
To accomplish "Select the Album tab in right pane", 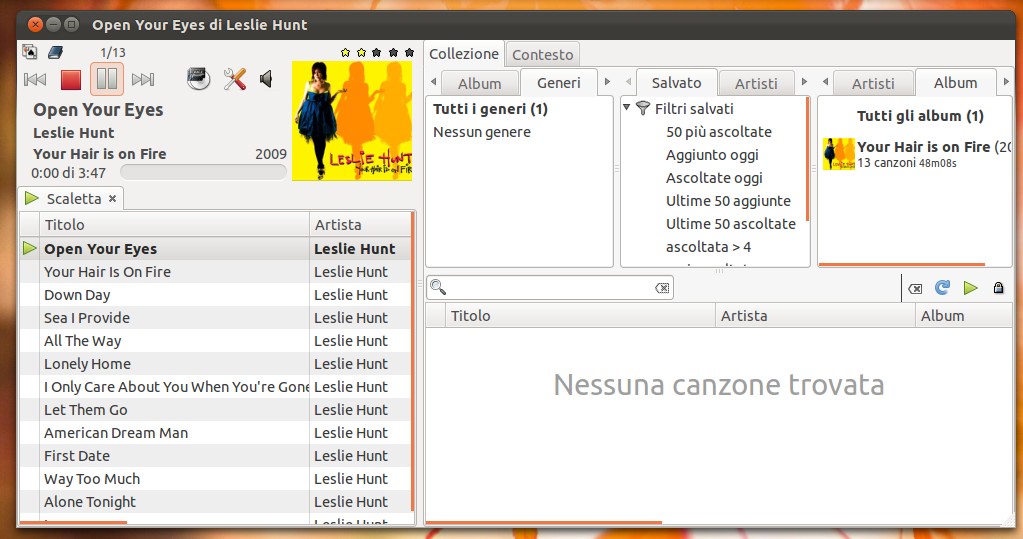I will tap(955, 82).
